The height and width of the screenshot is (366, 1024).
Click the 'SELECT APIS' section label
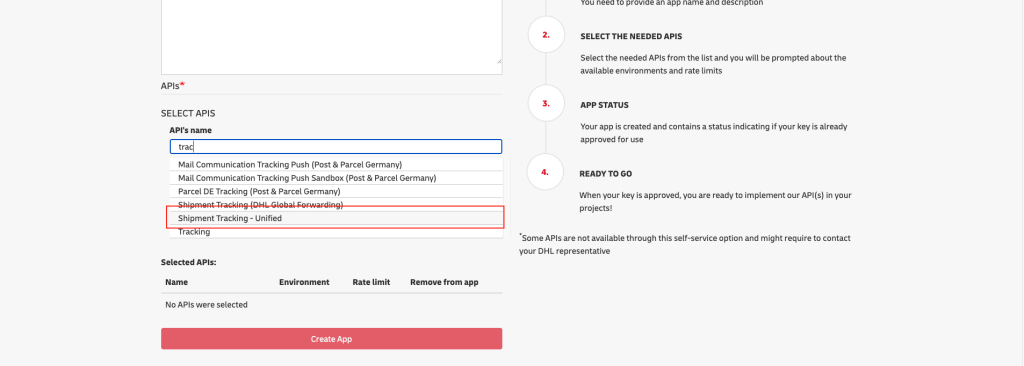pos(188,113)
